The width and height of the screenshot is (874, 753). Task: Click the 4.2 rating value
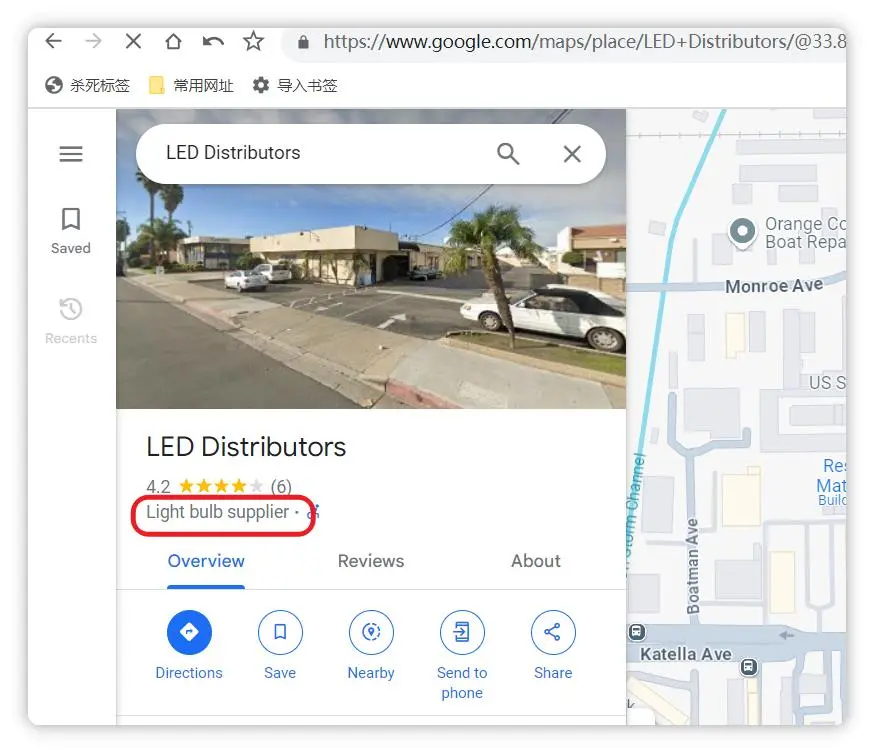pyautogui.click(x=158, y=487)
